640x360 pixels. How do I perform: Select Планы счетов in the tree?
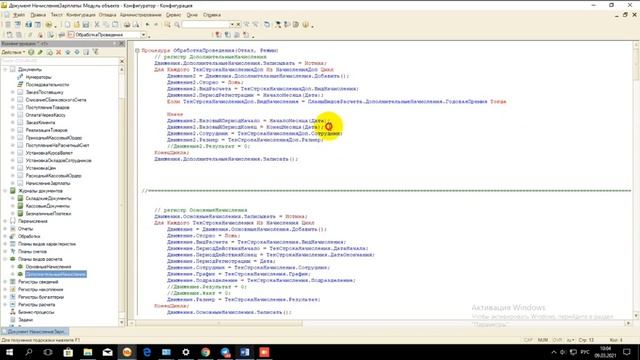click(32, 251)
